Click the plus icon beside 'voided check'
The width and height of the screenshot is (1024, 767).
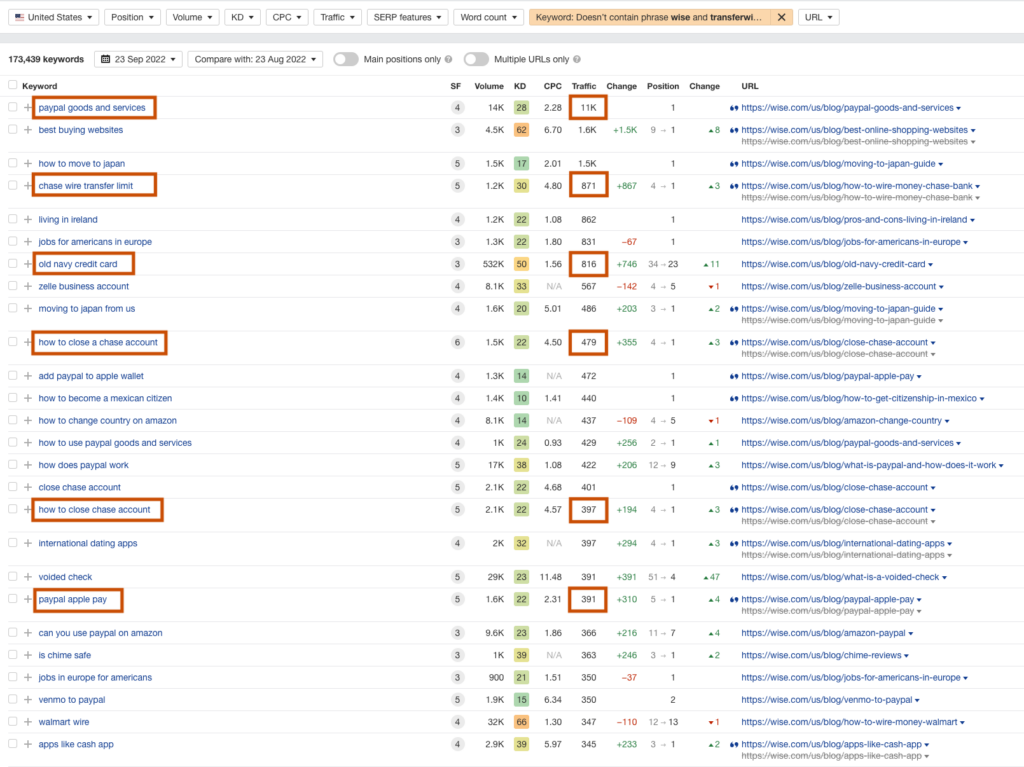27,577
